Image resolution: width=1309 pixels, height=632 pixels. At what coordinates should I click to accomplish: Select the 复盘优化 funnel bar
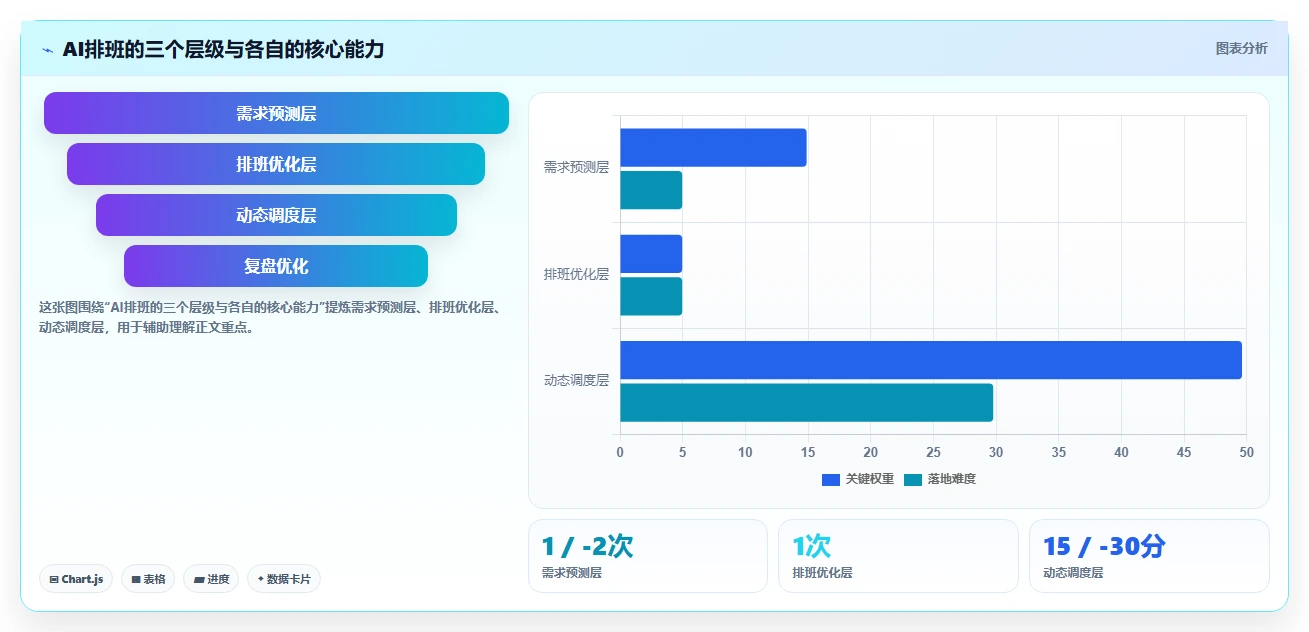pyautogui.click(x=276, y=266)
